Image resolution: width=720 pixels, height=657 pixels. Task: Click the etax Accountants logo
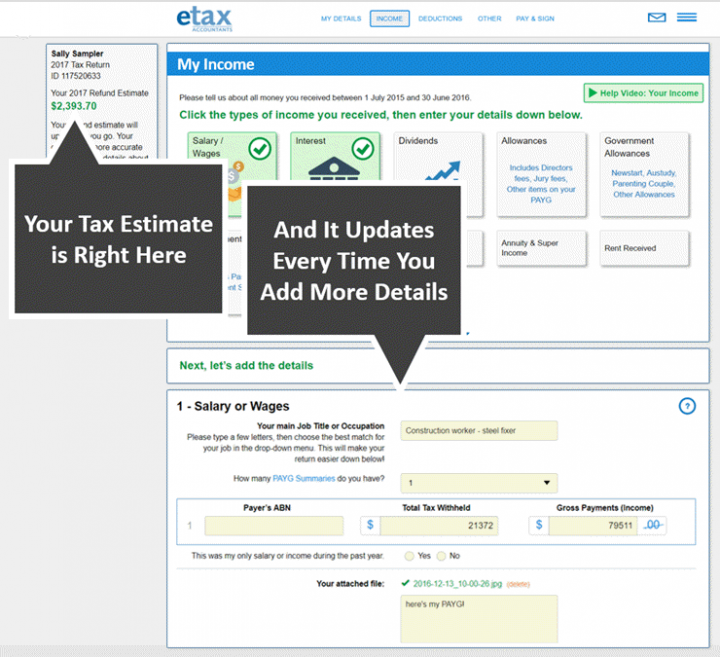(x=204, y=19)
